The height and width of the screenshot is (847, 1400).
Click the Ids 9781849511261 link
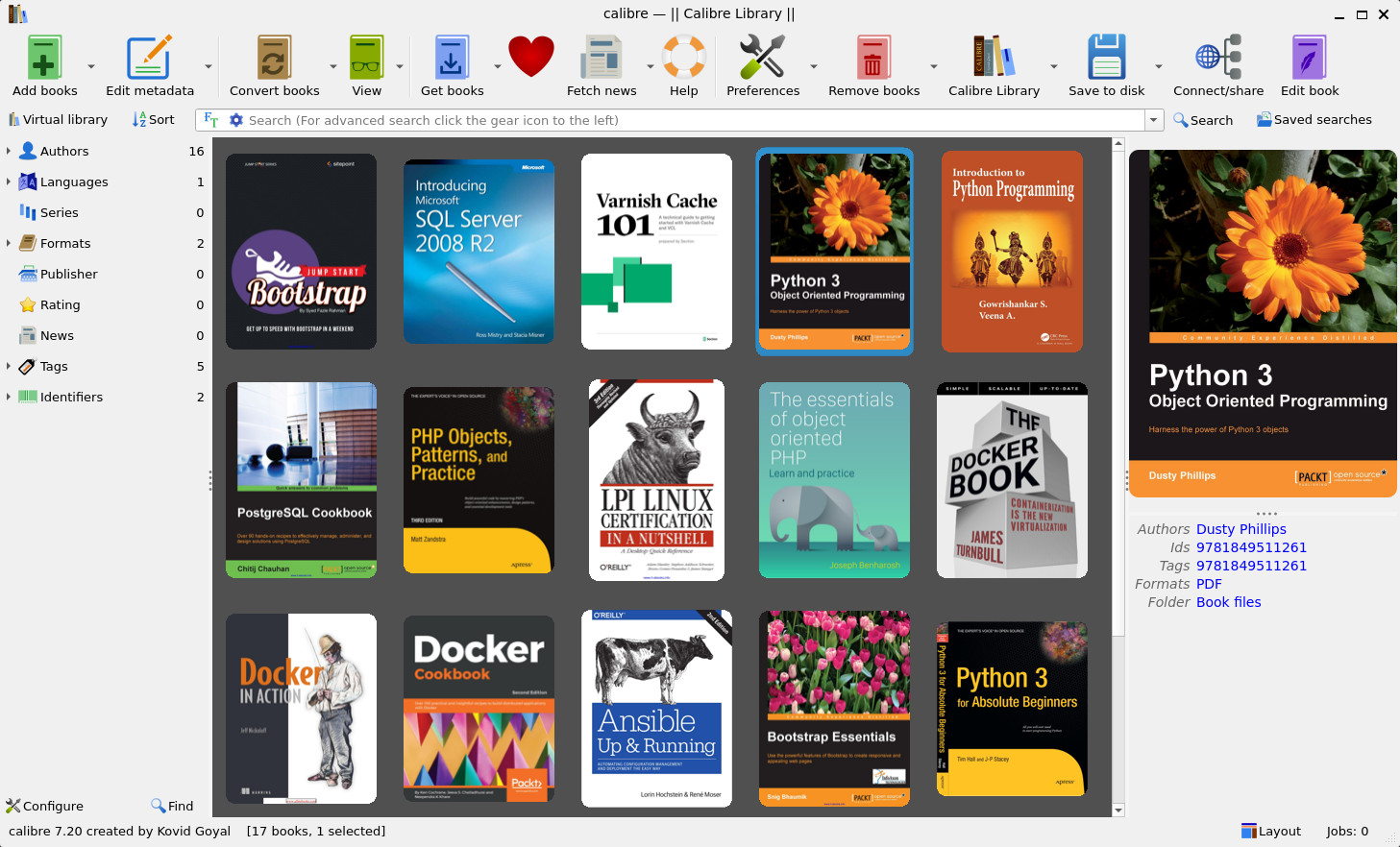tap(1251, 547)
